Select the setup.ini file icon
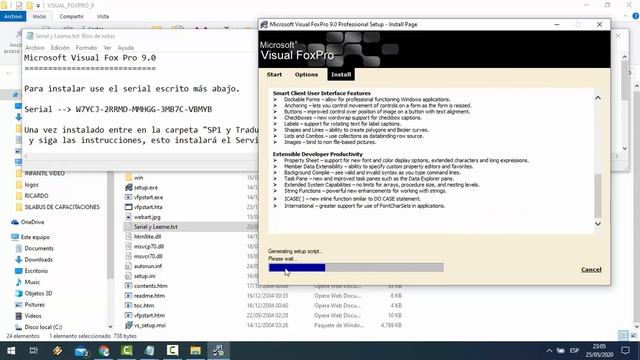The image size is (640, 360). pos(129,276)
